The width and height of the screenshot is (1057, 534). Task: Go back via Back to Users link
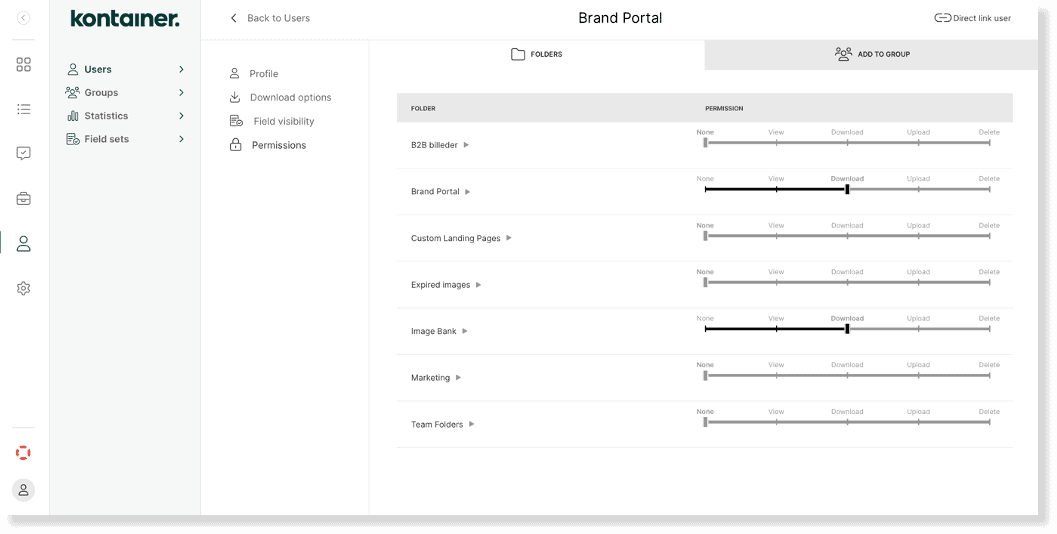(270, 18)
